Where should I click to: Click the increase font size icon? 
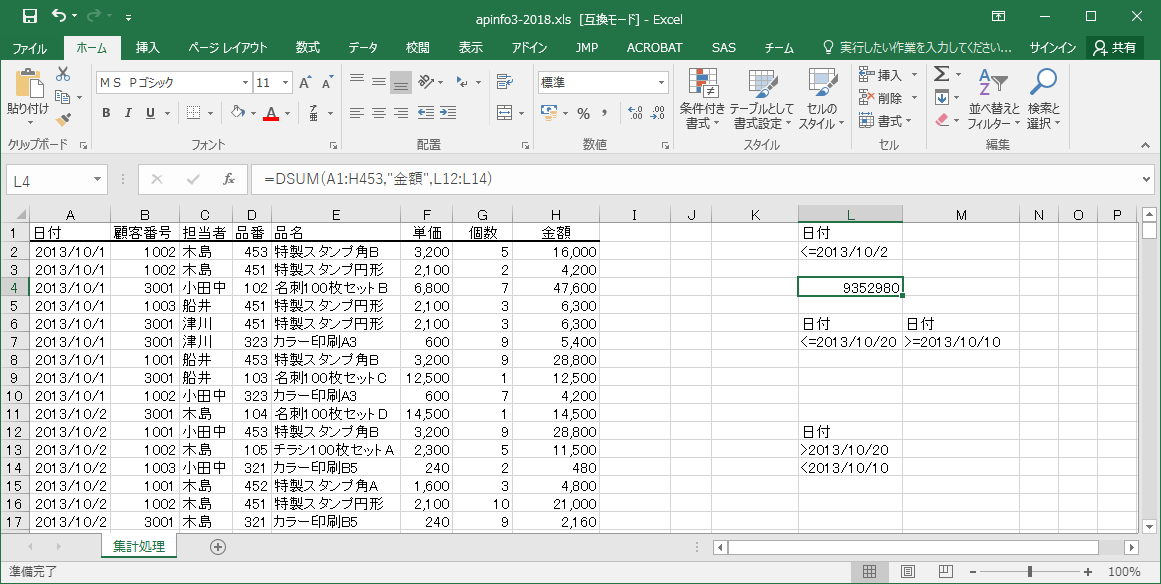click(x=306, y=83)
